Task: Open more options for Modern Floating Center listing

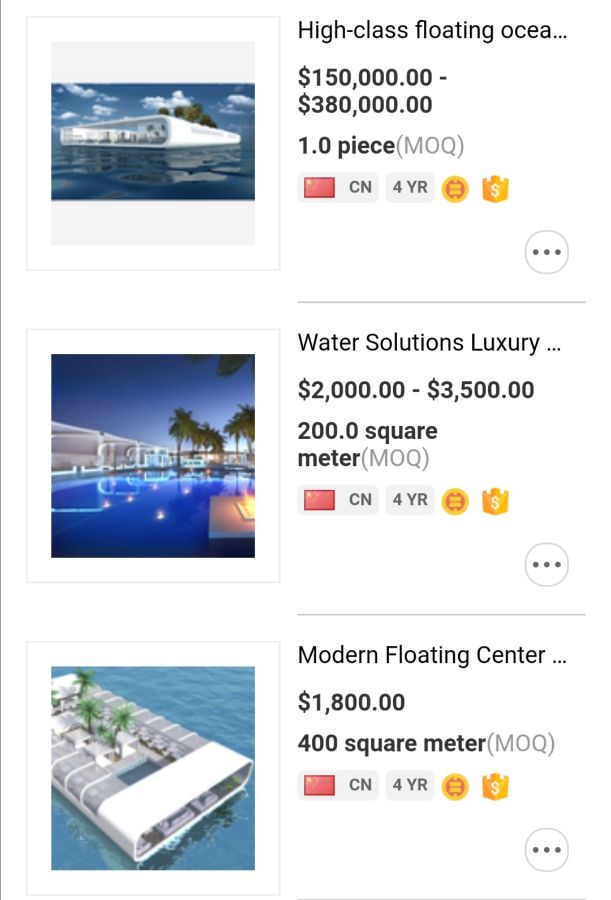Action: [x=546, y=850]
